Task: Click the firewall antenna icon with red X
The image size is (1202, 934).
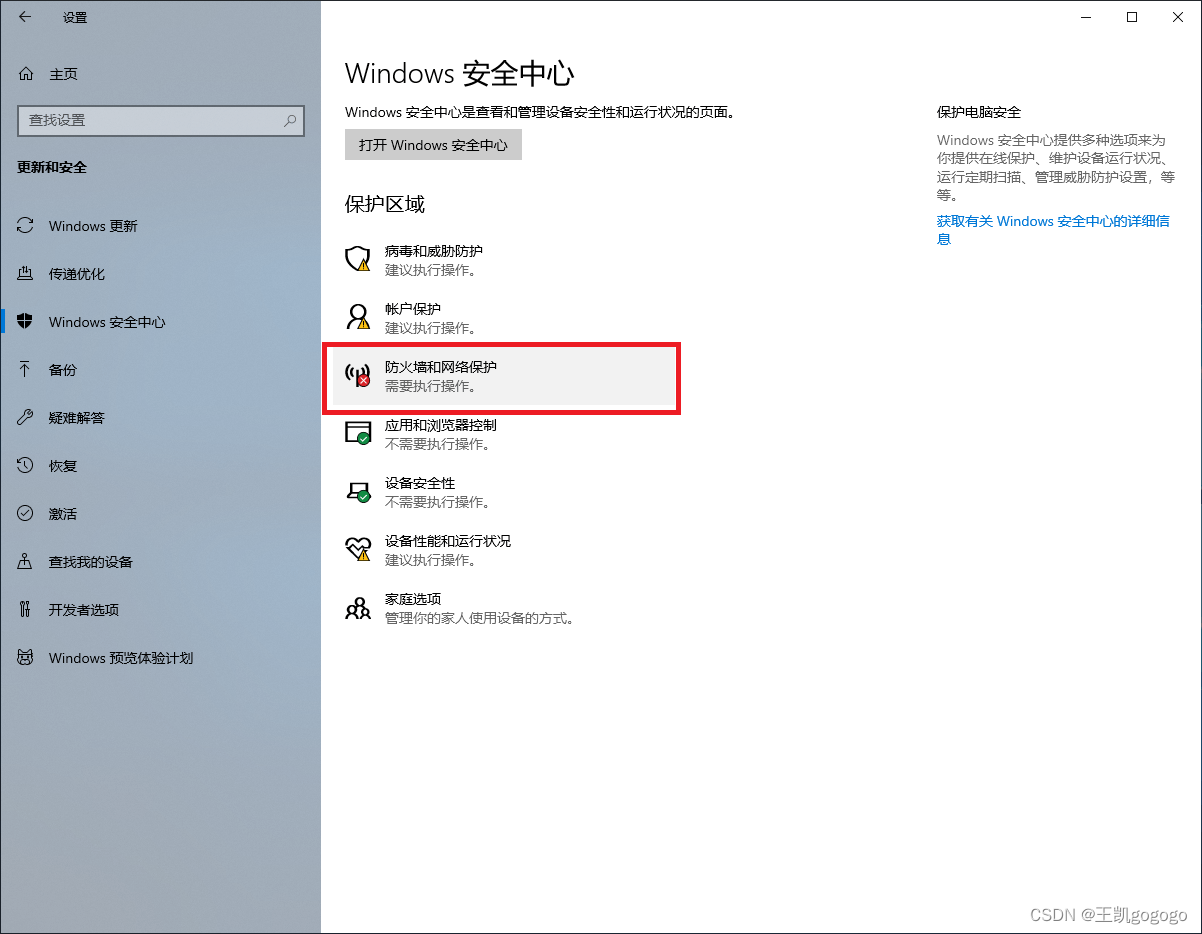Action: [358, 375]
